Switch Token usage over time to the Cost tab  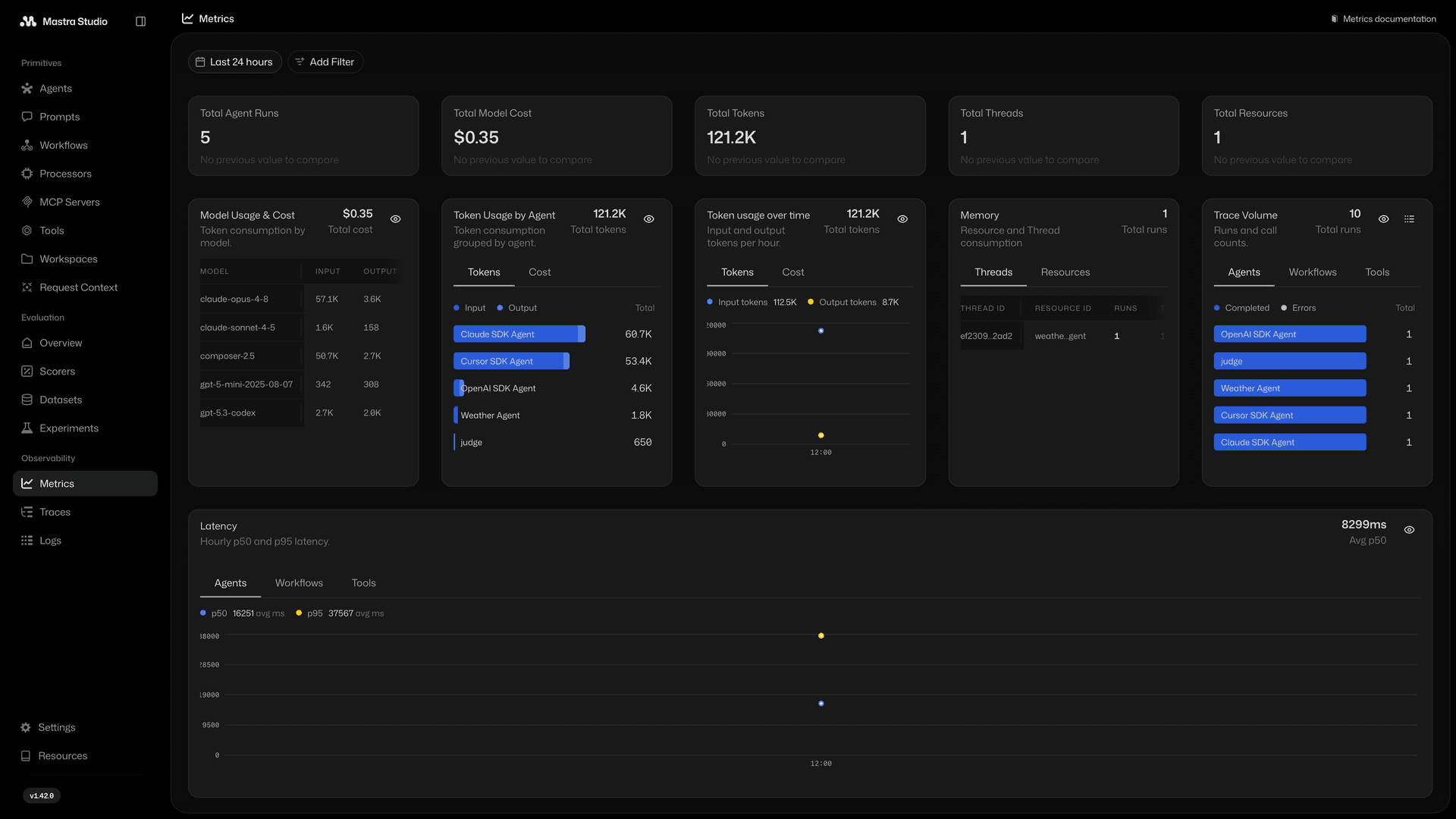(x=793, y=272)
